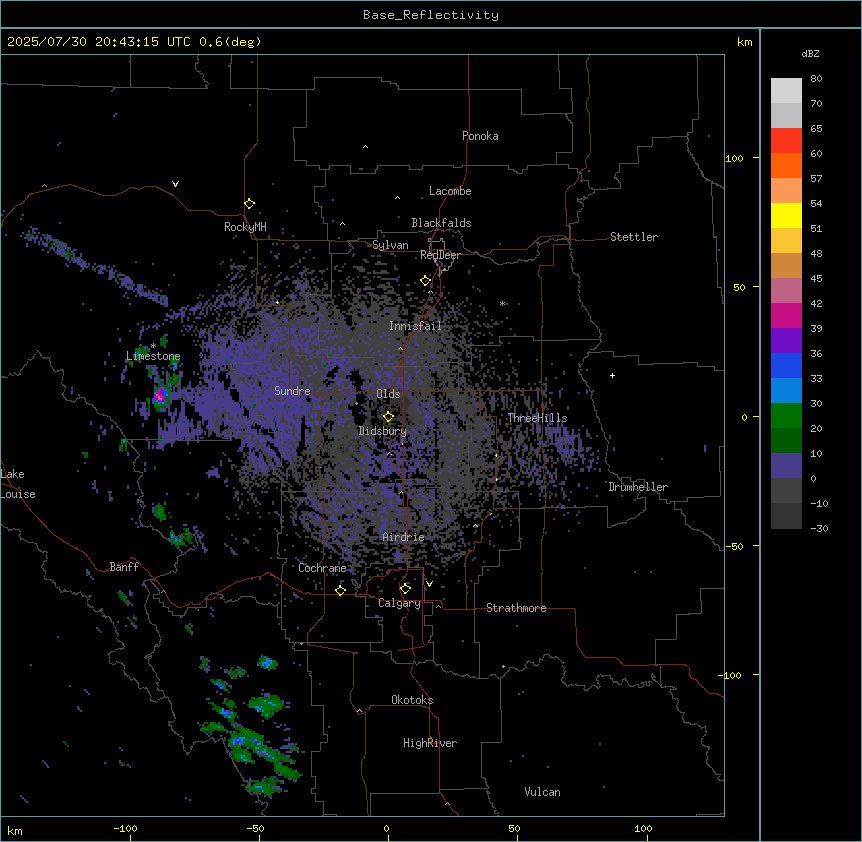Click the bright blue 36 dBZ legend swatch
The height and width of the screenshot is (842, 862).
click(x=786, y=365)
